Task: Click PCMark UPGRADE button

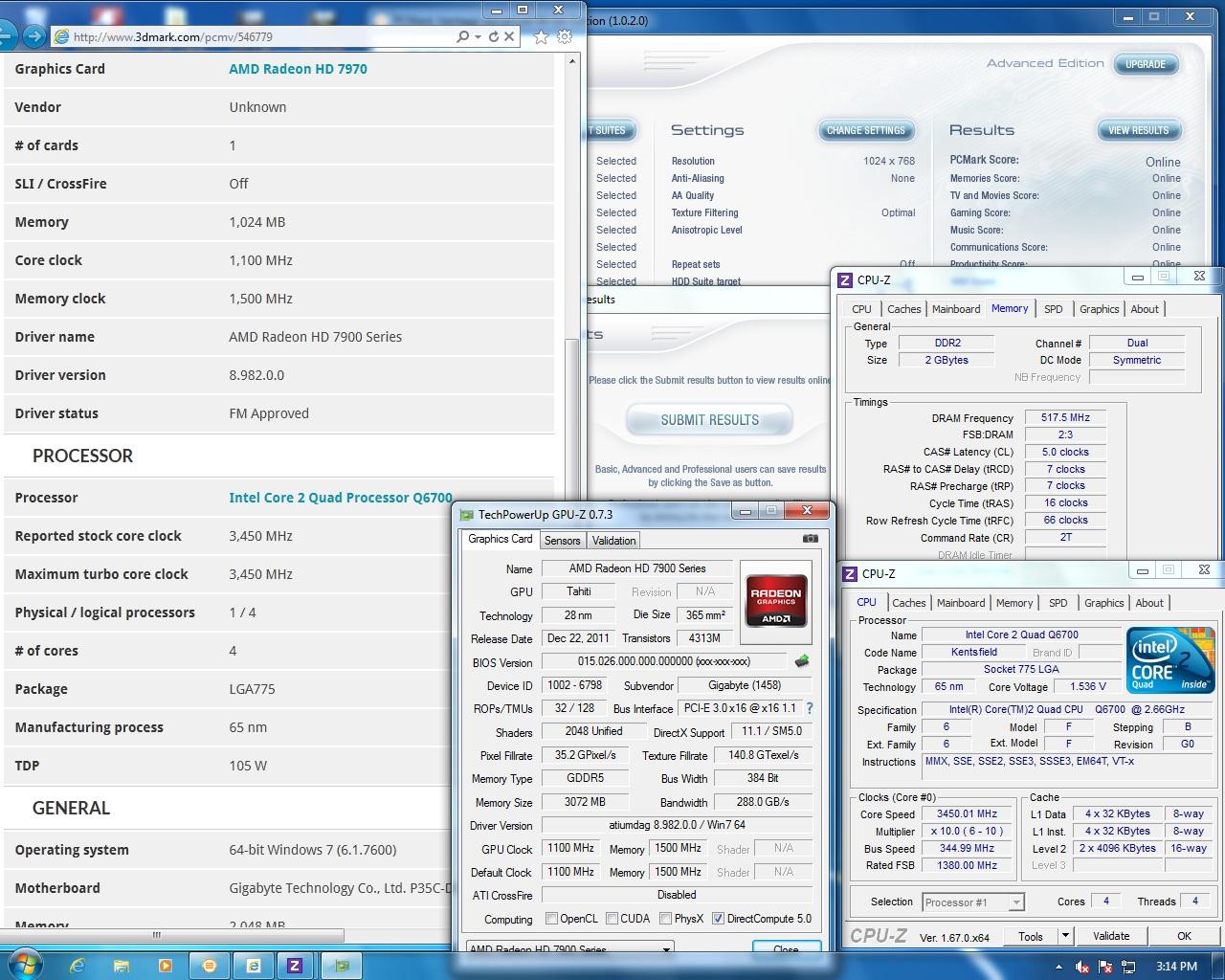Action: pyautogui.click(x=1146, y=64)
